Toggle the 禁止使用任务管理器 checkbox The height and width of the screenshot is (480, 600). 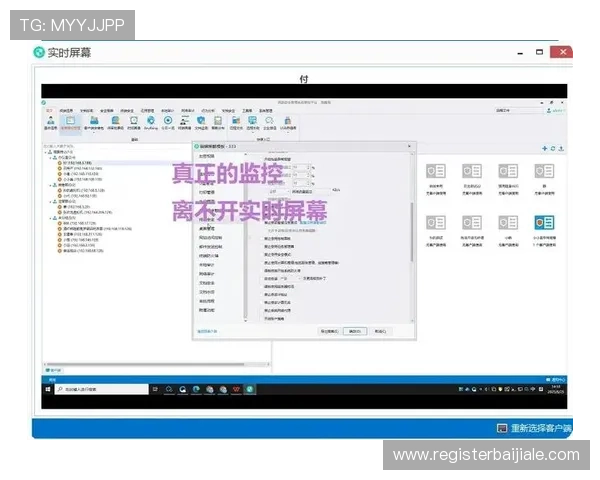pos(266,247)
